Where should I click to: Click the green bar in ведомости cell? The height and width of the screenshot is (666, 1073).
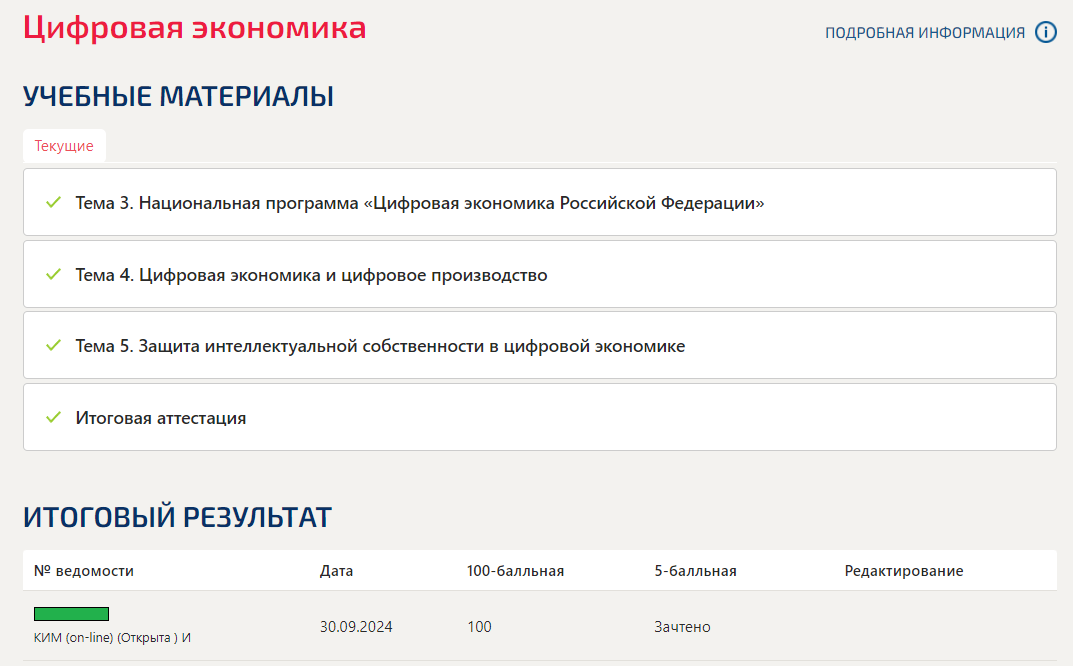pyautogui.click(x=71, y=614)
